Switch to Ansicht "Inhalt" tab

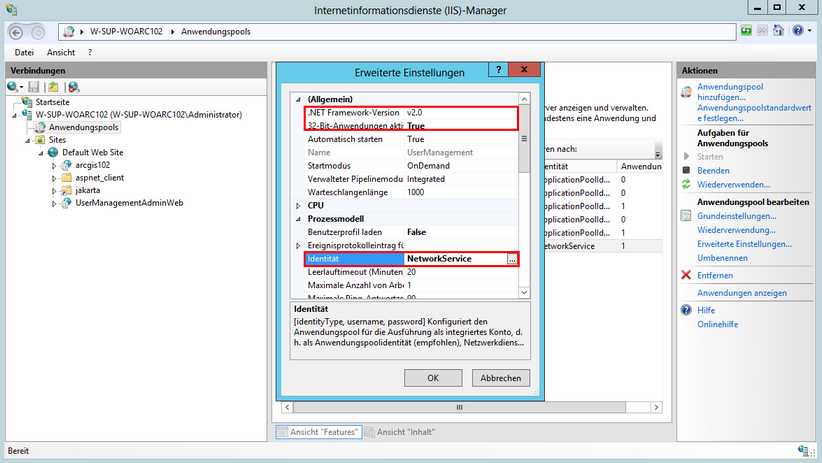[401, 432]
